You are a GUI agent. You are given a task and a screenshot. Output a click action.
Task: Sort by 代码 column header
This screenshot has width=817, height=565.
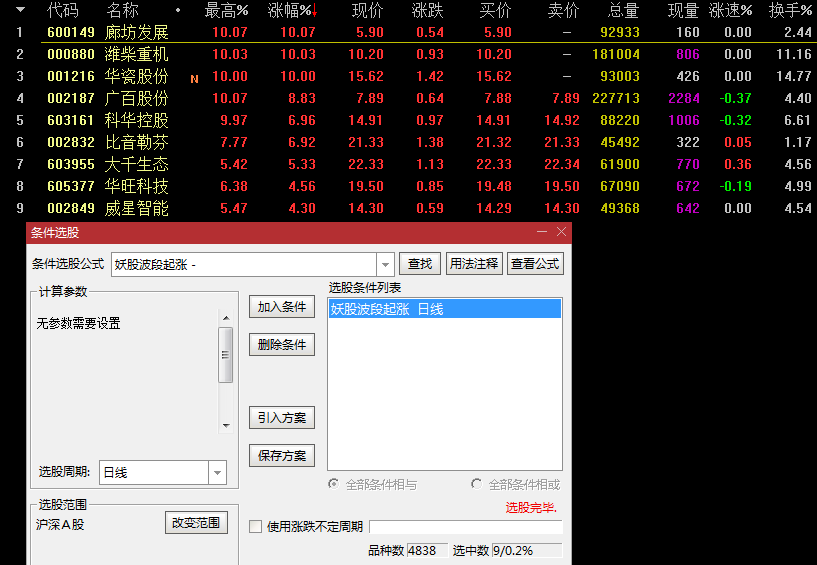tap(63, 10)
